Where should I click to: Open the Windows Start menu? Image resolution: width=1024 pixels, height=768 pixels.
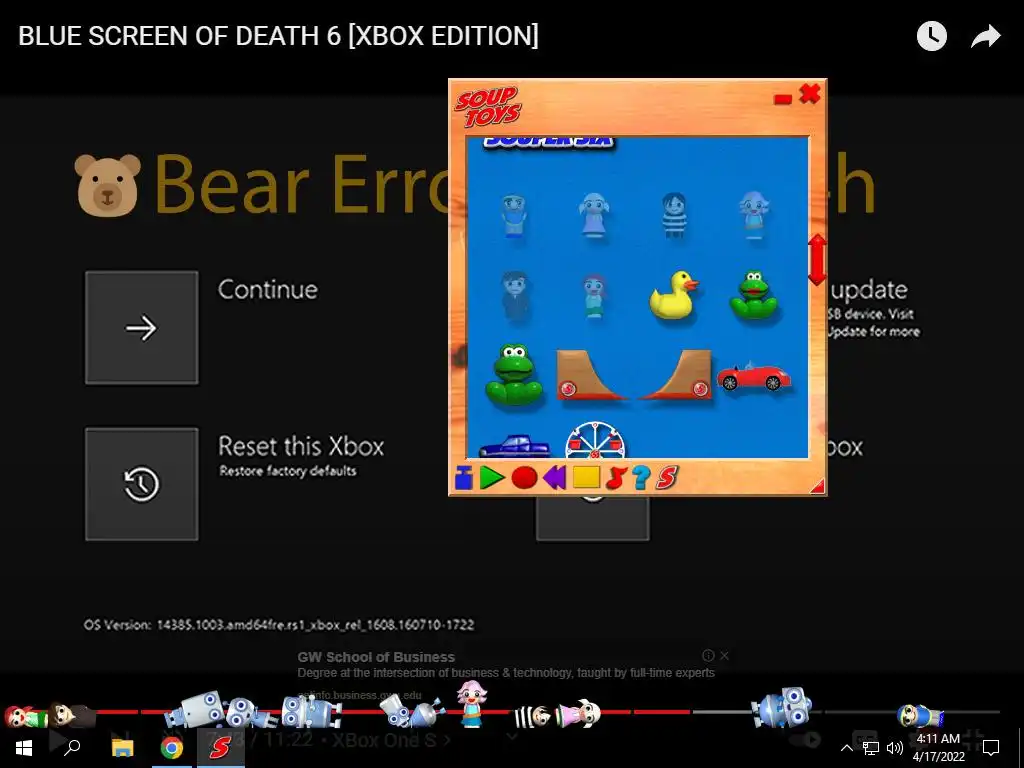(24, 748)
